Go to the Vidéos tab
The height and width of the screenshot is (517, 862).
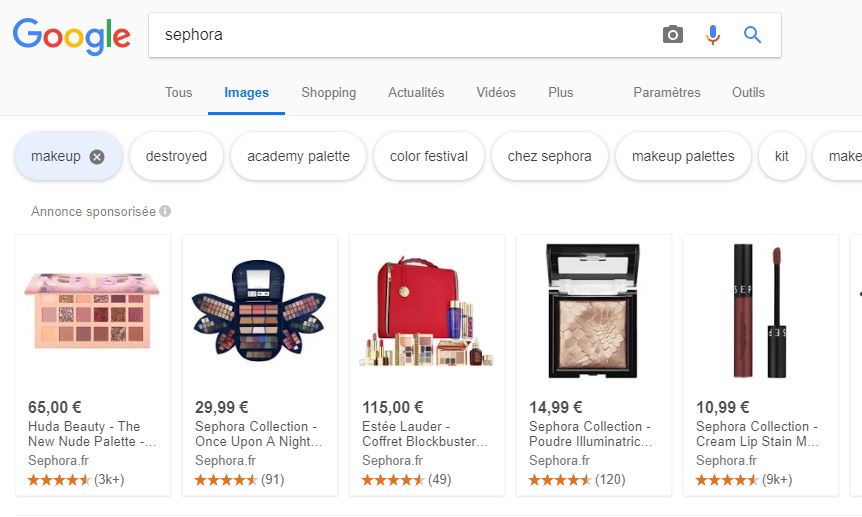(x=496, y=92)
